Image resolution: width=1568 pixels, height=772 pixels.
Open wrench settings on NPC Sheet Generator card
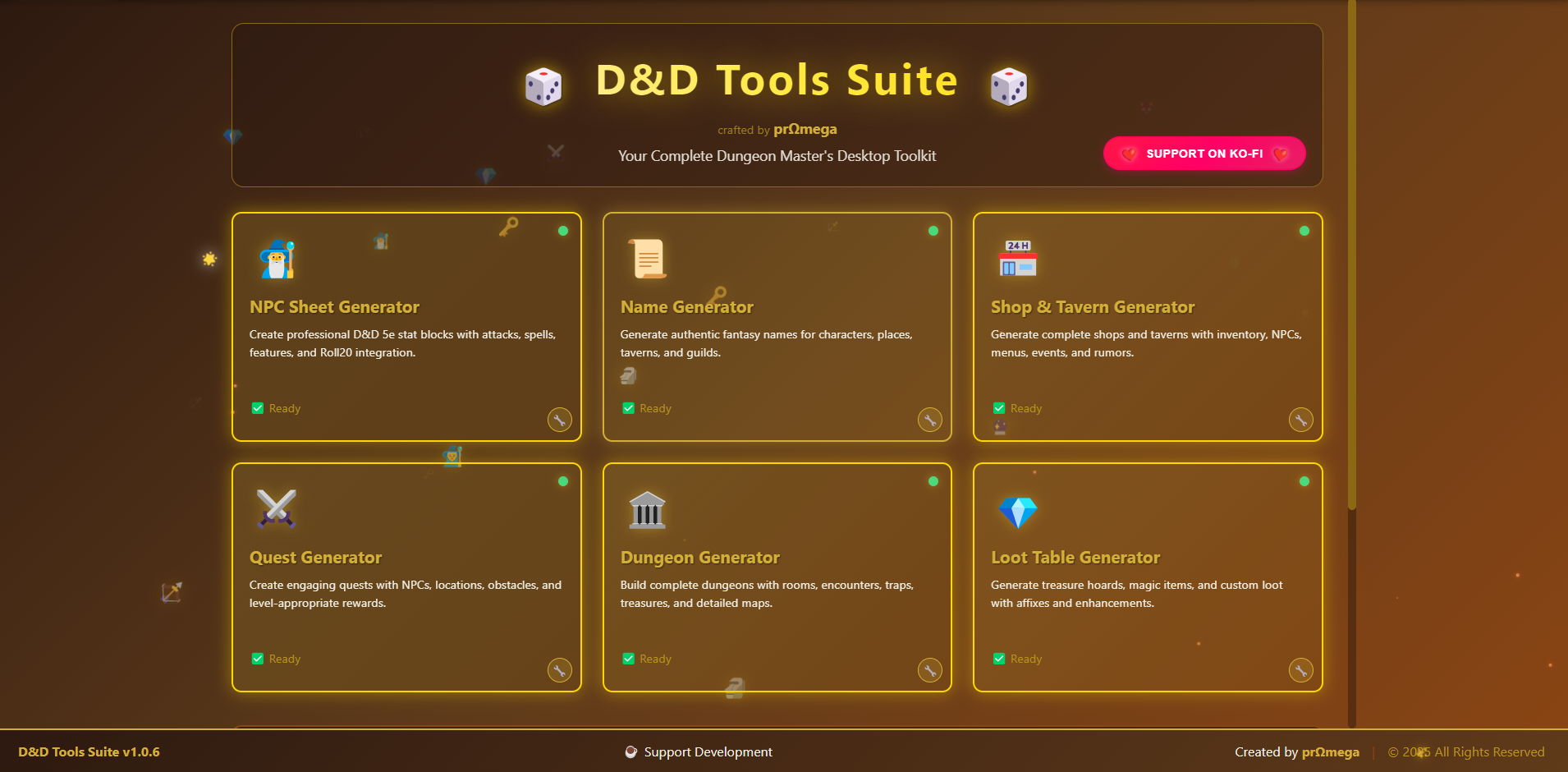560,420
